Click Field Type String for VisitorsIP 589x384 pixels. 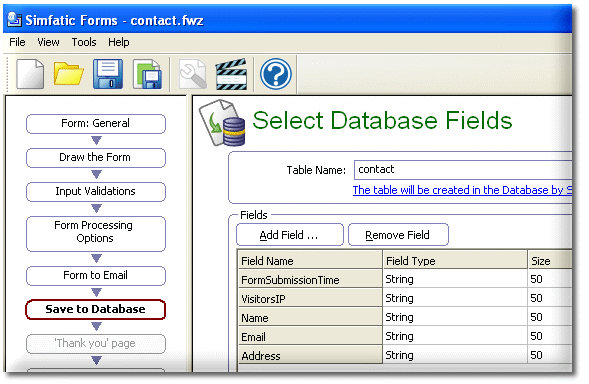click(455, 298)
